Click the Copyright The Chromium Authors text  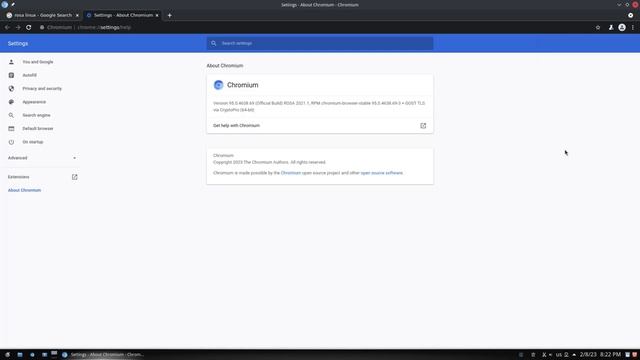[269, 162]
